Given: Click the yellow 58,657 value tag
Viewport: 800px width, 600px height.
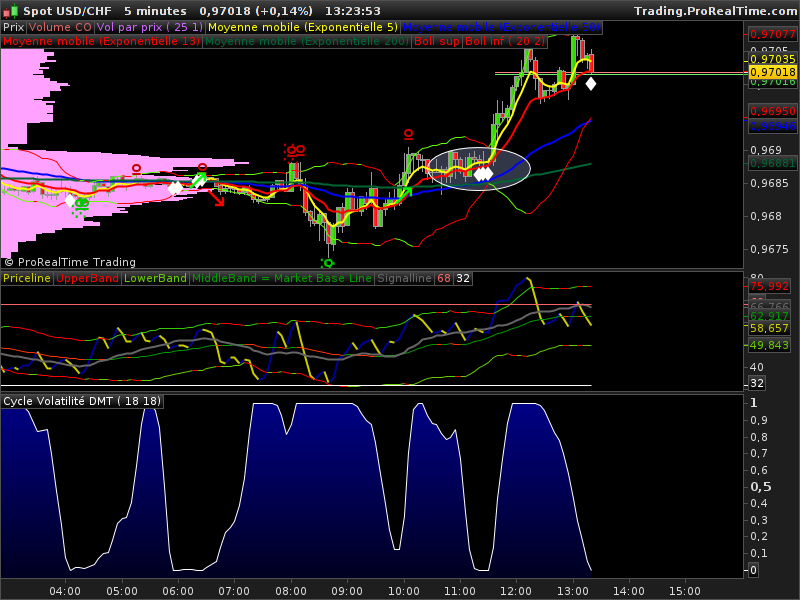Looking at the screenshot, I should pyautogui.click(x=769, y=328).
